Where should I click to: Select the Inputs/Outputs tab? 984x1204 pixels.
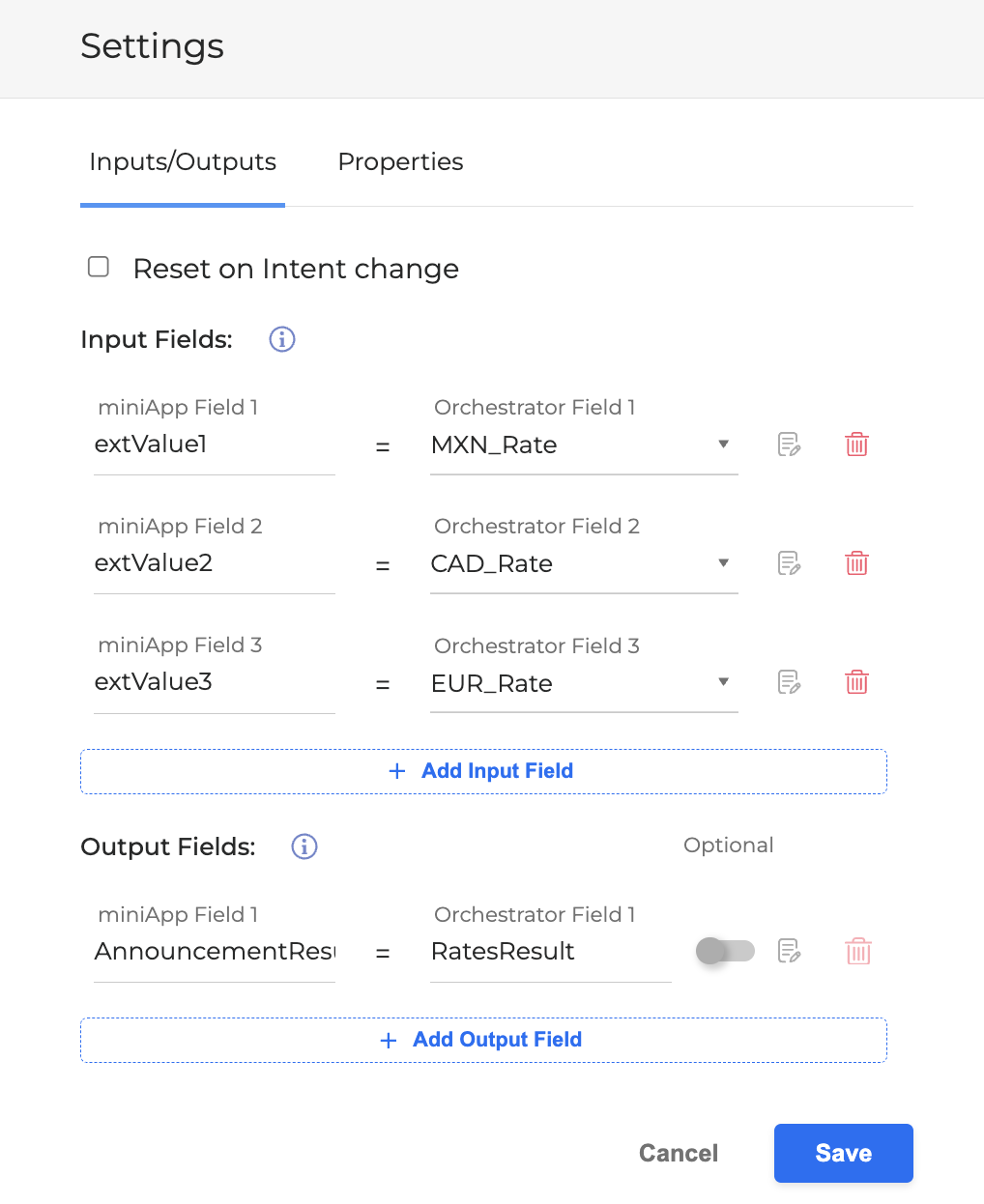point(183,161)
